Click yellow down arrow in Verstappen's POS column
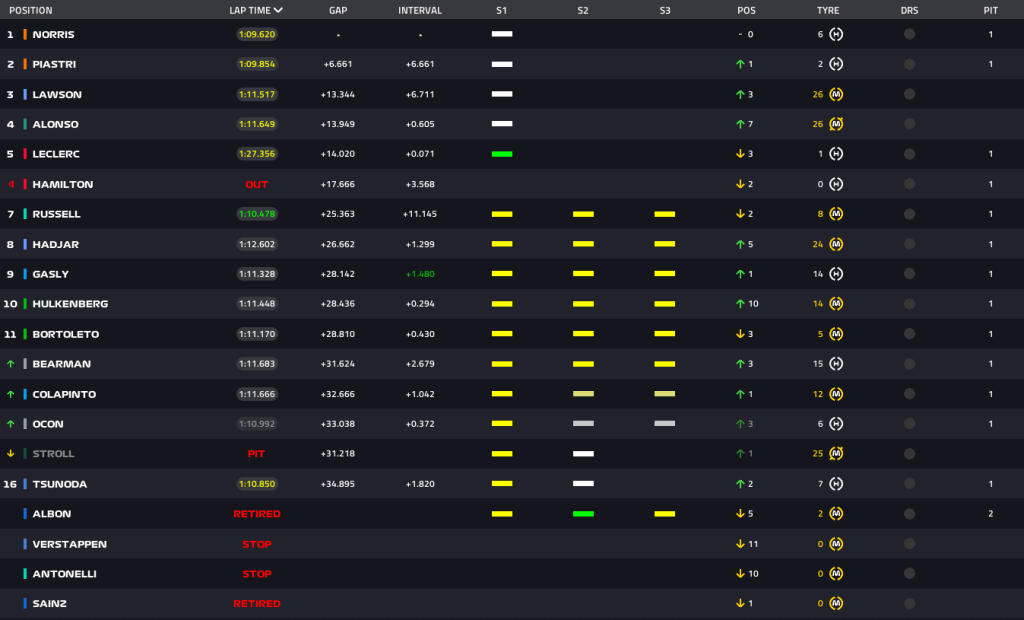Screen dimensions: 1024x620 coord(740,544)
